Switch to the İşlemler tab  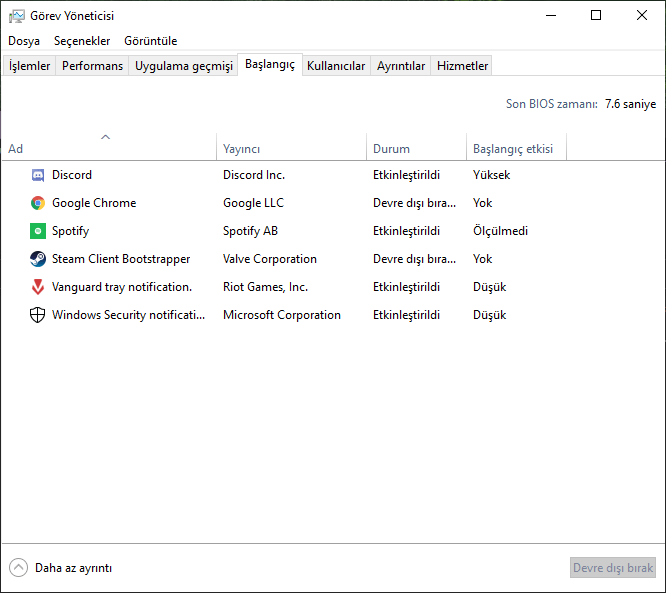pos(29,66)
